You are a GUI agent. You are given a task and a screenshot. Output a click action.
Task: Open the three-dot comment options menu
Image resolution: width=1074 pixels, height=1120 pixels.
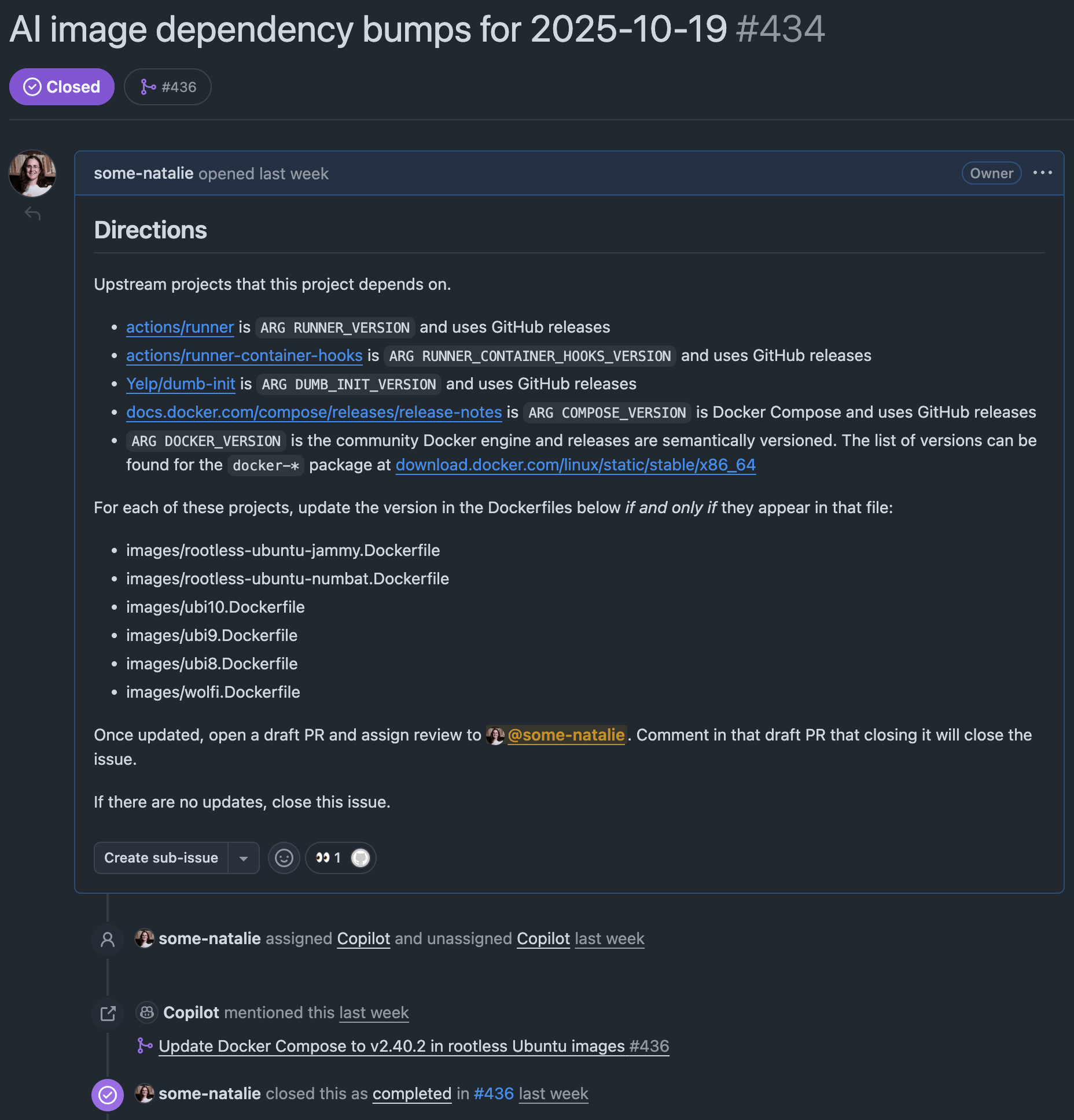1042,173
